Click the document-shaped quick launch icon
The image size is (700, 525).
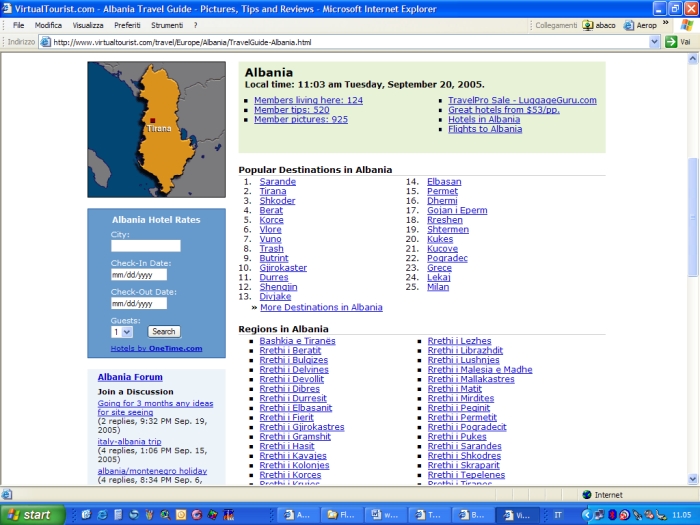[x=118, y=515]
